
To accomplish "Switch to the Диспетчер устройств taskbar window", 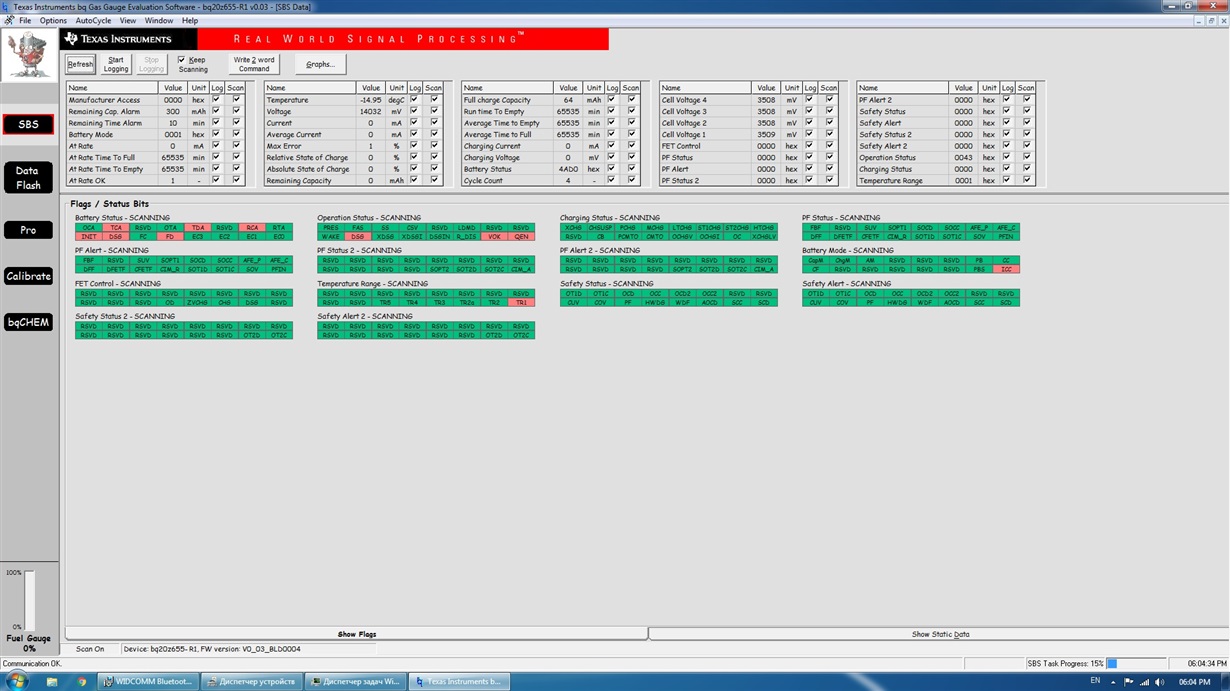I will click(x=250, y=682).
